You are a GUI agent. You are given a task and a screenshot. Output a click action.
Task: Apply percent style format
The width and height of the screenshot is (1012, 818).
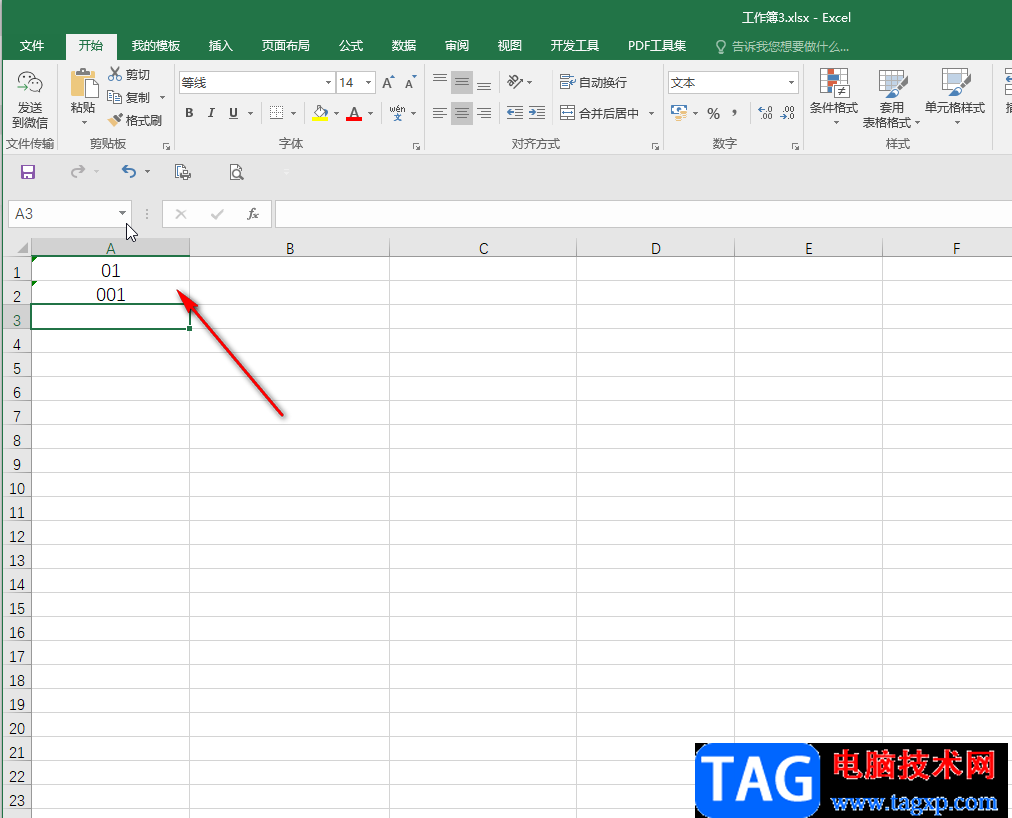click(x=713, y=114)
